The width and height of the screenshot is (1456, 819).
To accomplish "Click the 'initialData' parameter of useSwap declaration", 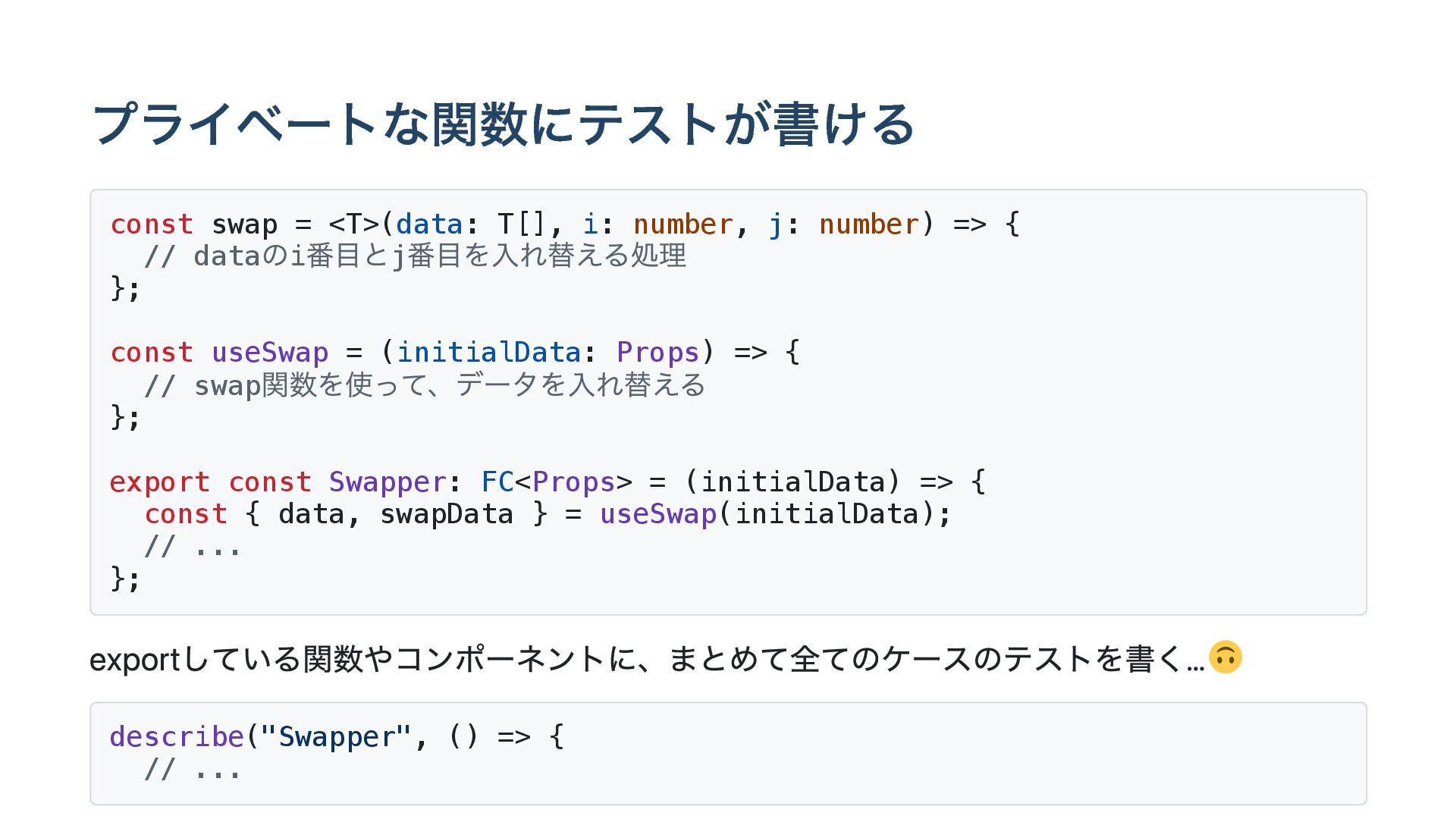I will click(488, 353).
